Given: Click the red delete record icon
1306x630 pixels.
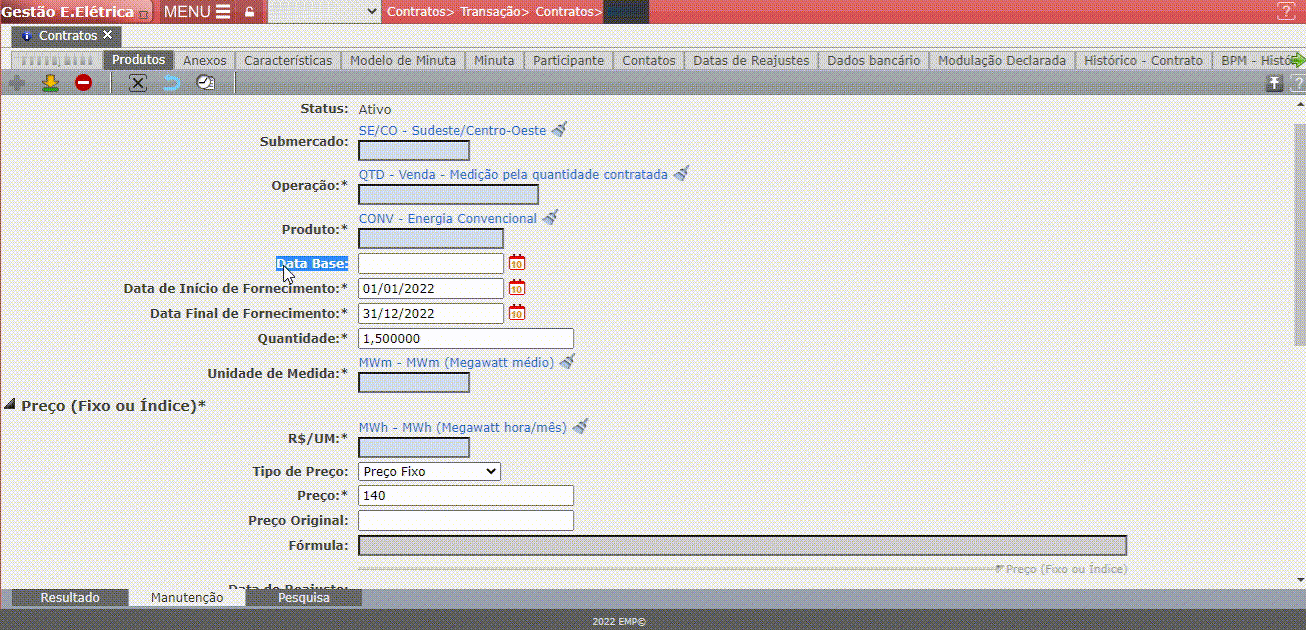Looking at the screenshot, I should coord(83,83).
